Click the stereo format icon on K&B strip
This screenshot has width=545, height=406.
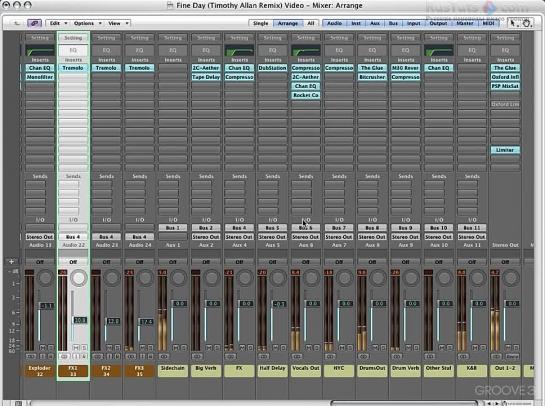(x=463, y=356)
